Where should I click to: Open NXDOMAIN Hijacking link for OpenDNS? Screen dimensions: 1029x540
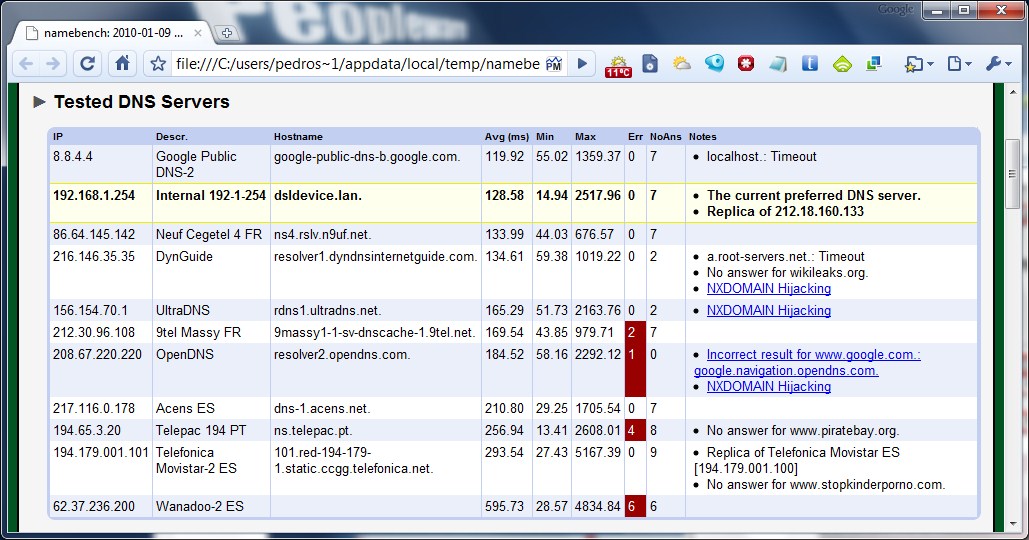tap(768, 386)
